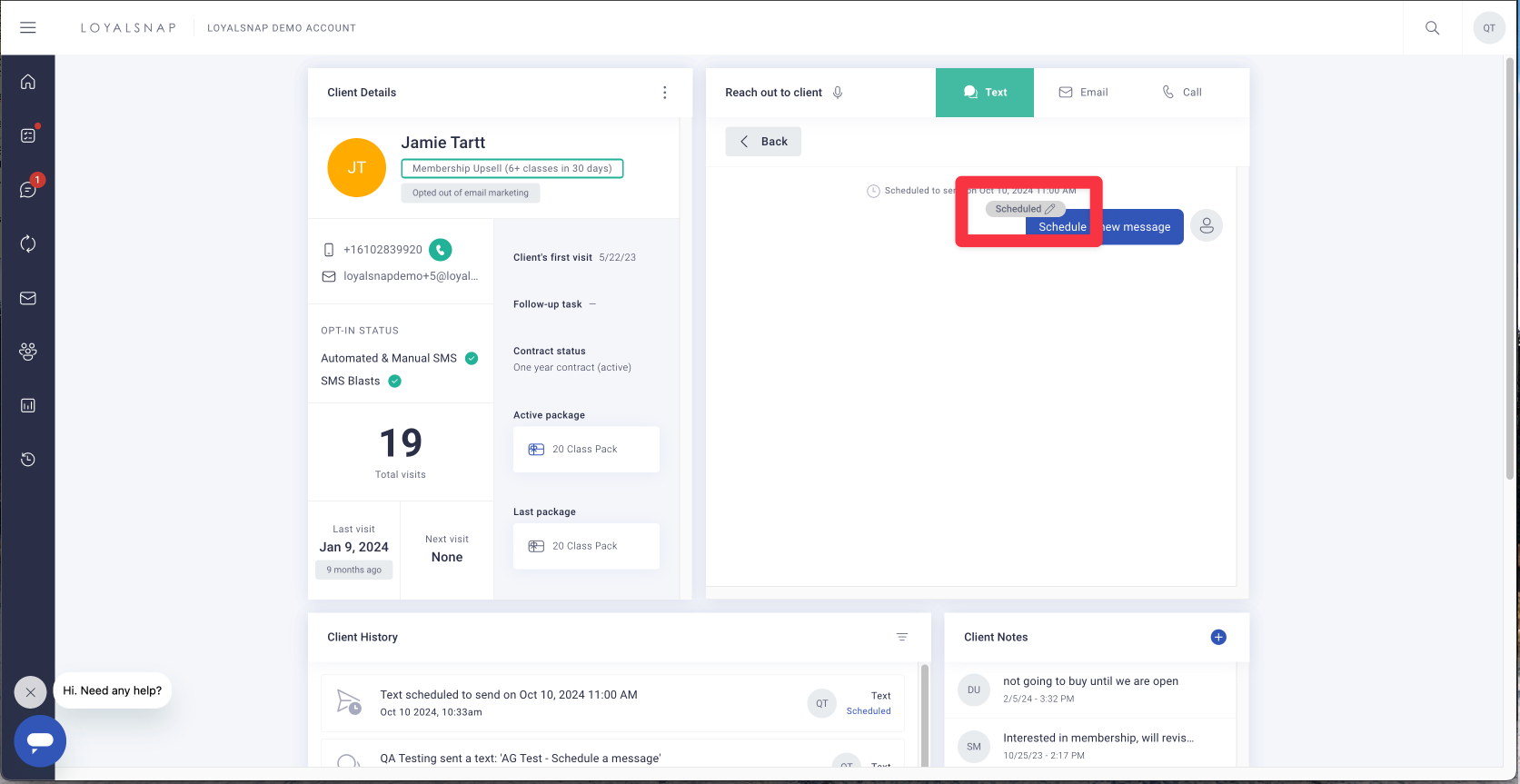
Task: Add a new client note
Action: (1218, 637)
